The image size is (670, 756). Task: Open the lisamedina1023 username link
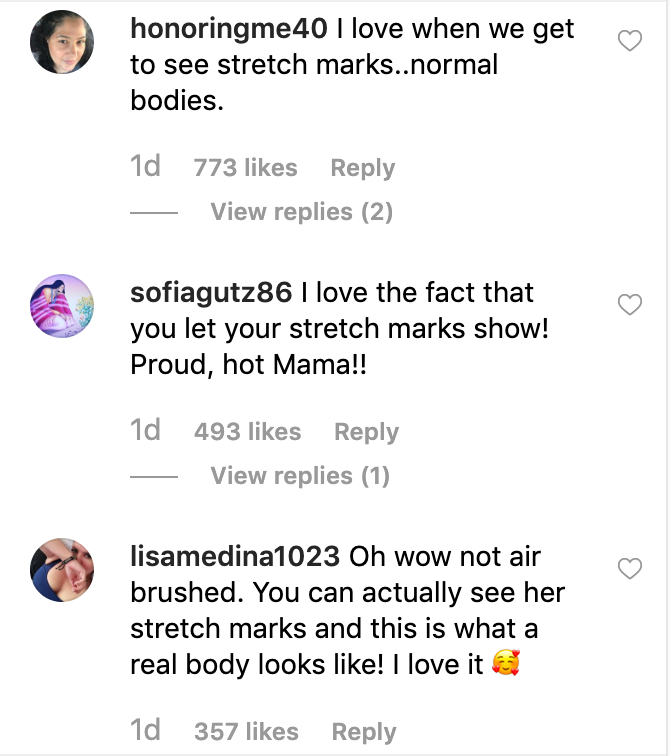coord(235,556)
